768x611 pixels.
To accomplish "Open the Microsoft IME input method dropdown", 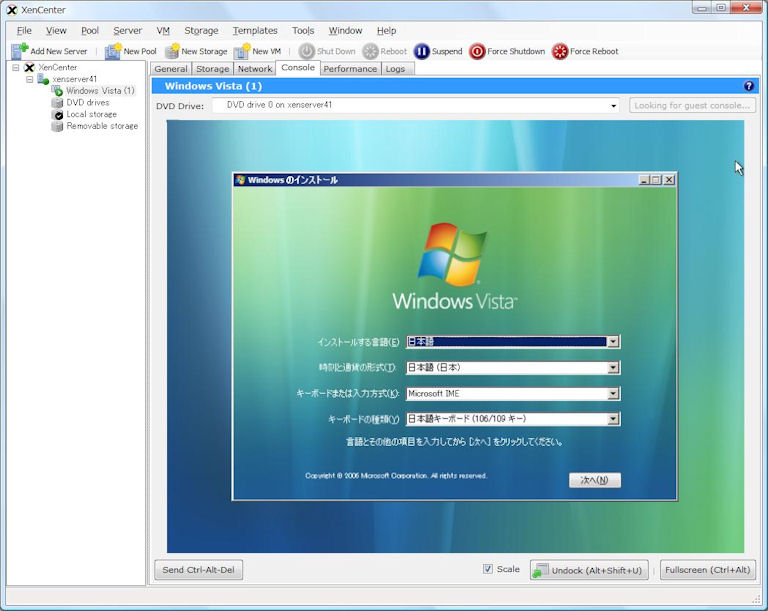I will point(613,393).
